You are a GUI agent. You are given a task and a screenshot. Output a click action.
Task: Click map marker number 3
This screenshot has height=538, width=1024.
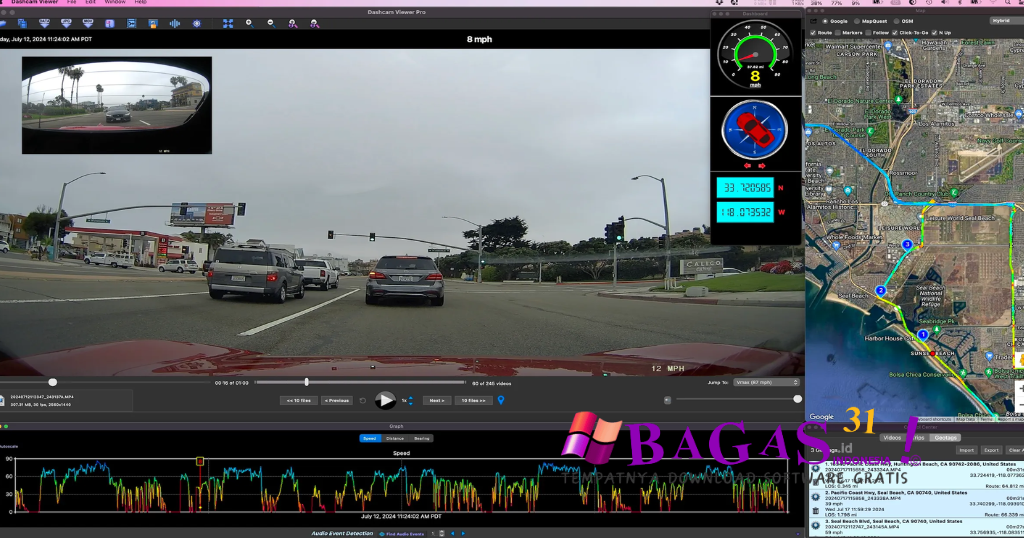click(907, 245)
